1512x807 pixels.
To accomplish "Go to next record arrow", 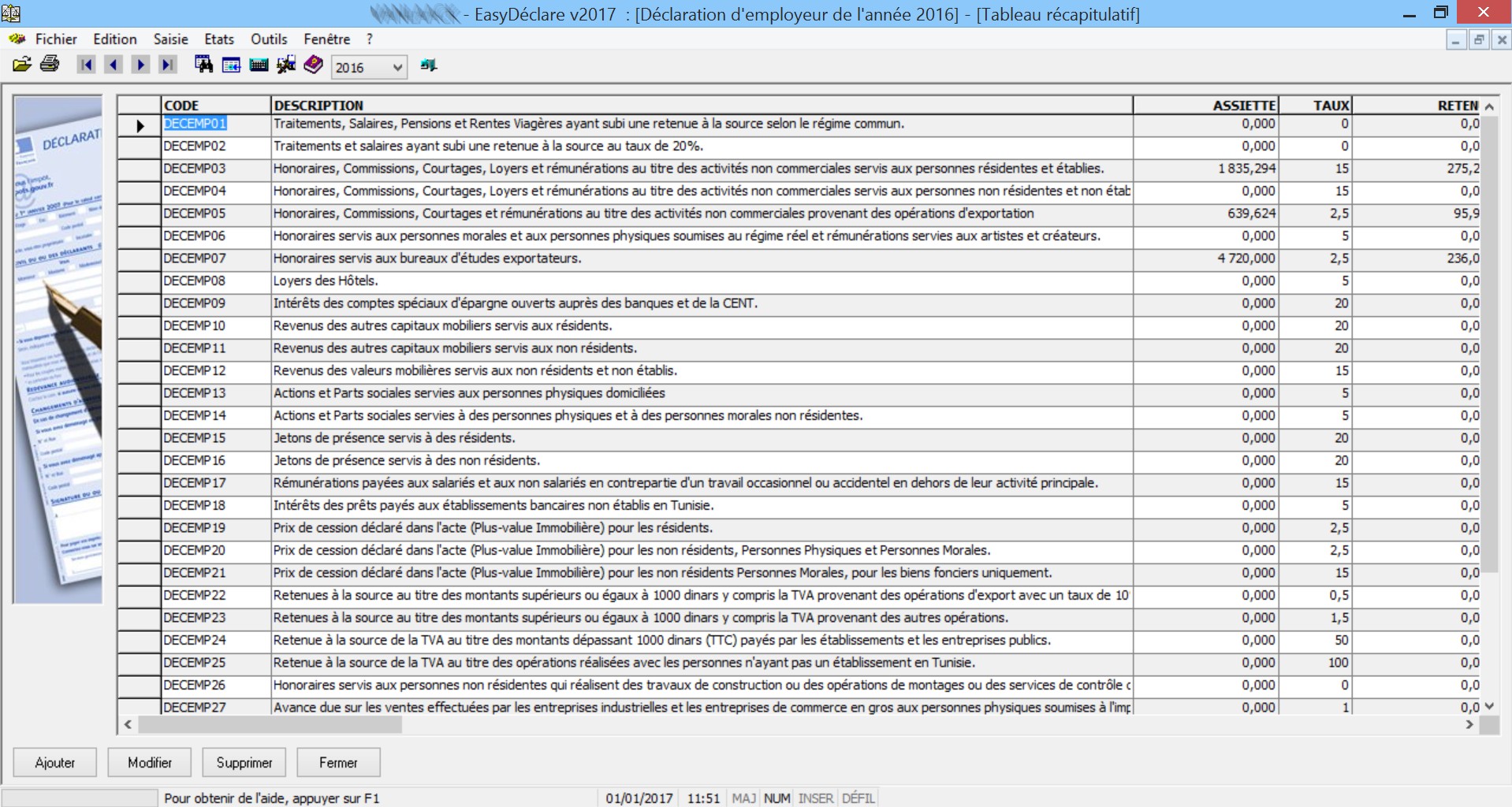I will pos(140,65).
